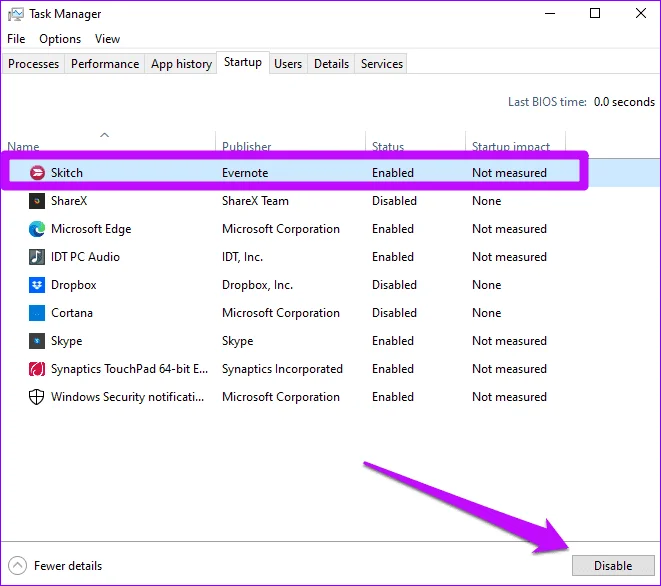Screen dimensions: 661x586
Task: Click the Disable button
Action: (613, 565)
